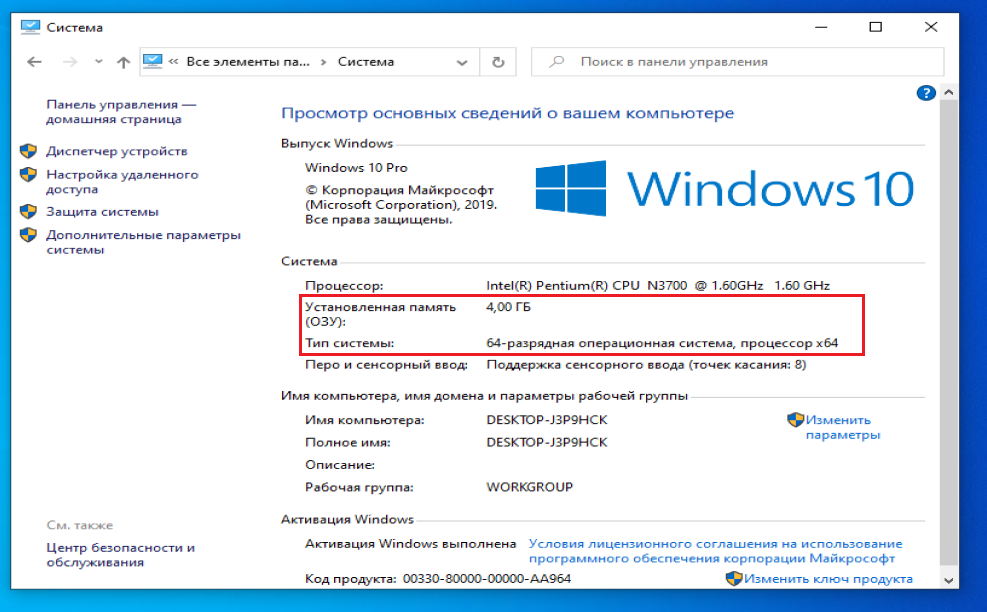
Task: Click shield icon beside 'Дополнительные параметры системы'
Action: [x=28, y=235]
